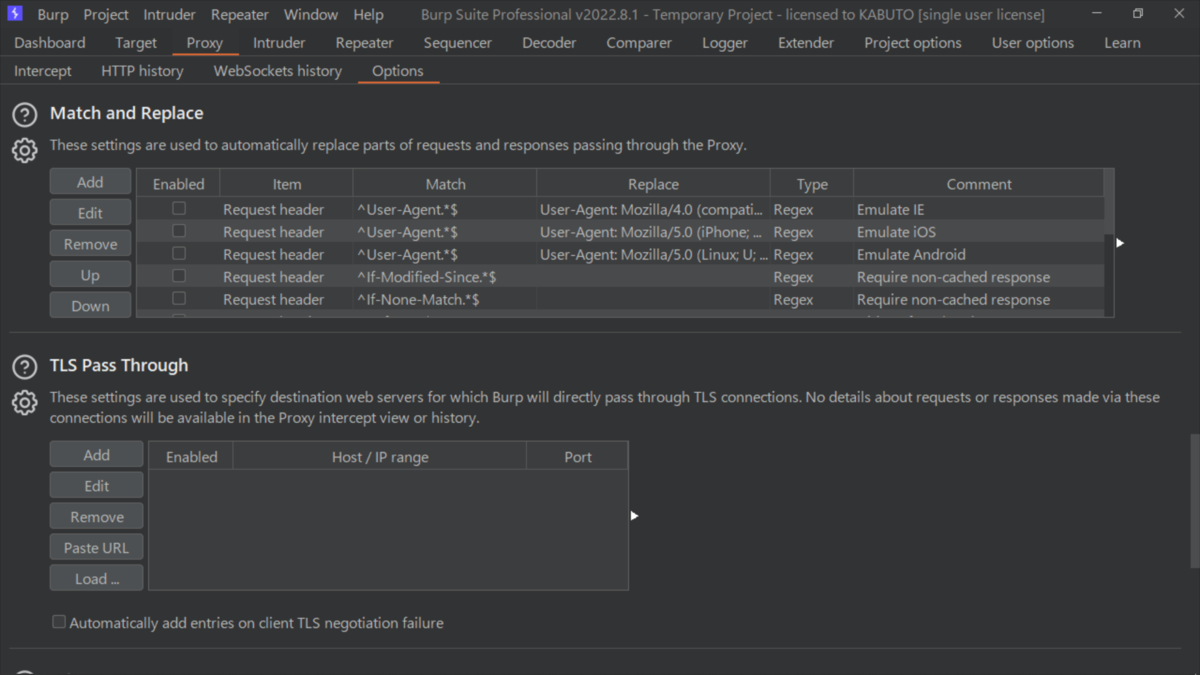Open the Repeater menu in menu bar
Image resolution: width=1200 pixels, height=675 pixels.
click(x=240, y=15)
